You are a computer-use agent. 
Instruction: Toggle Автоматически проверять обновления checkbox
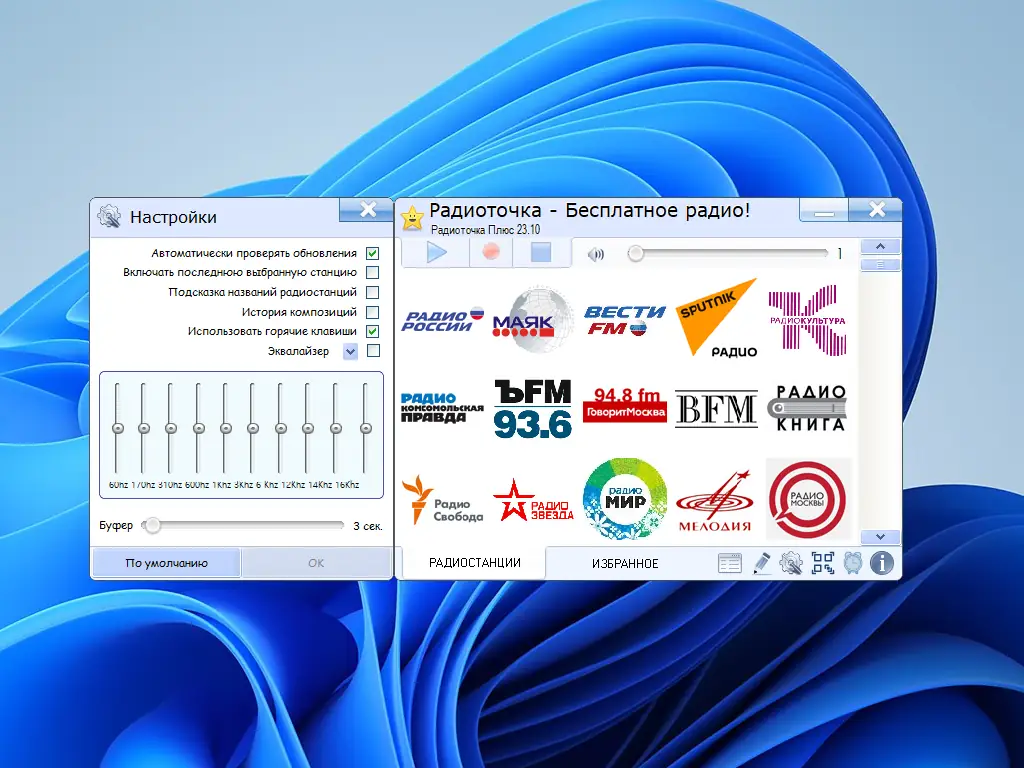tap(372, 253)
